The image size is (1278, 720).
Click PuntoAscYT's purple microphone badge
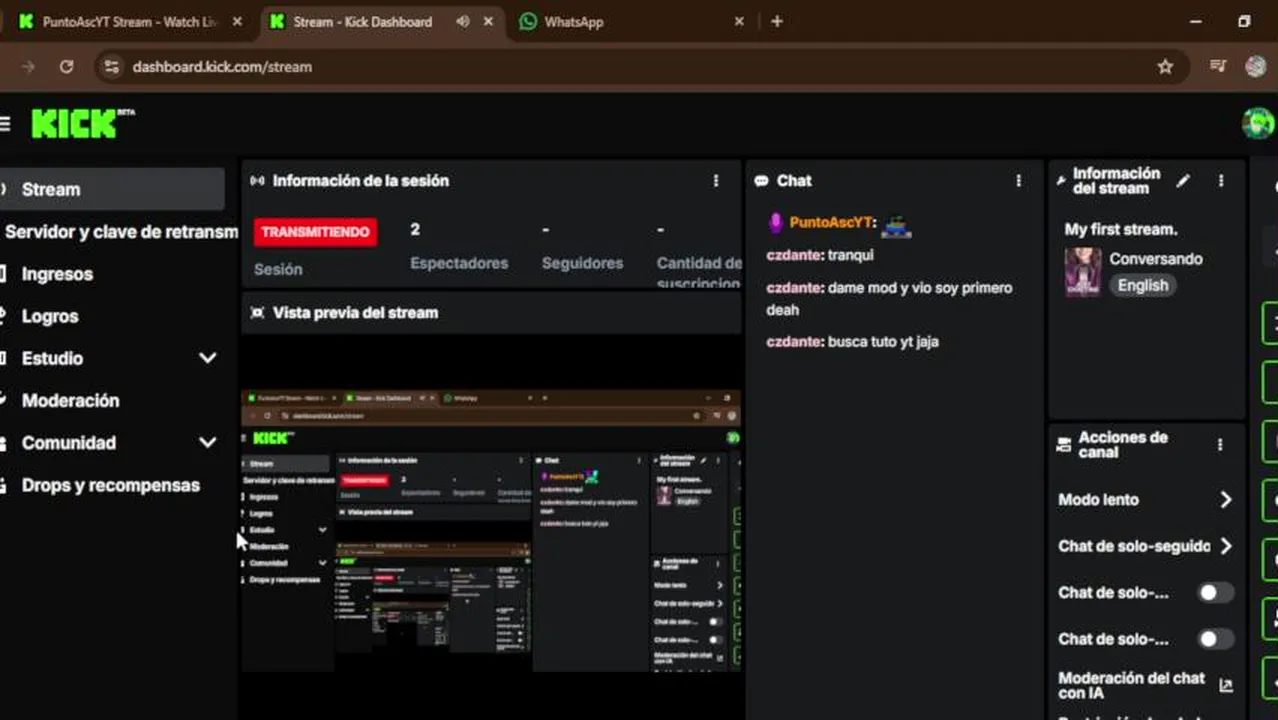(775, 223)
